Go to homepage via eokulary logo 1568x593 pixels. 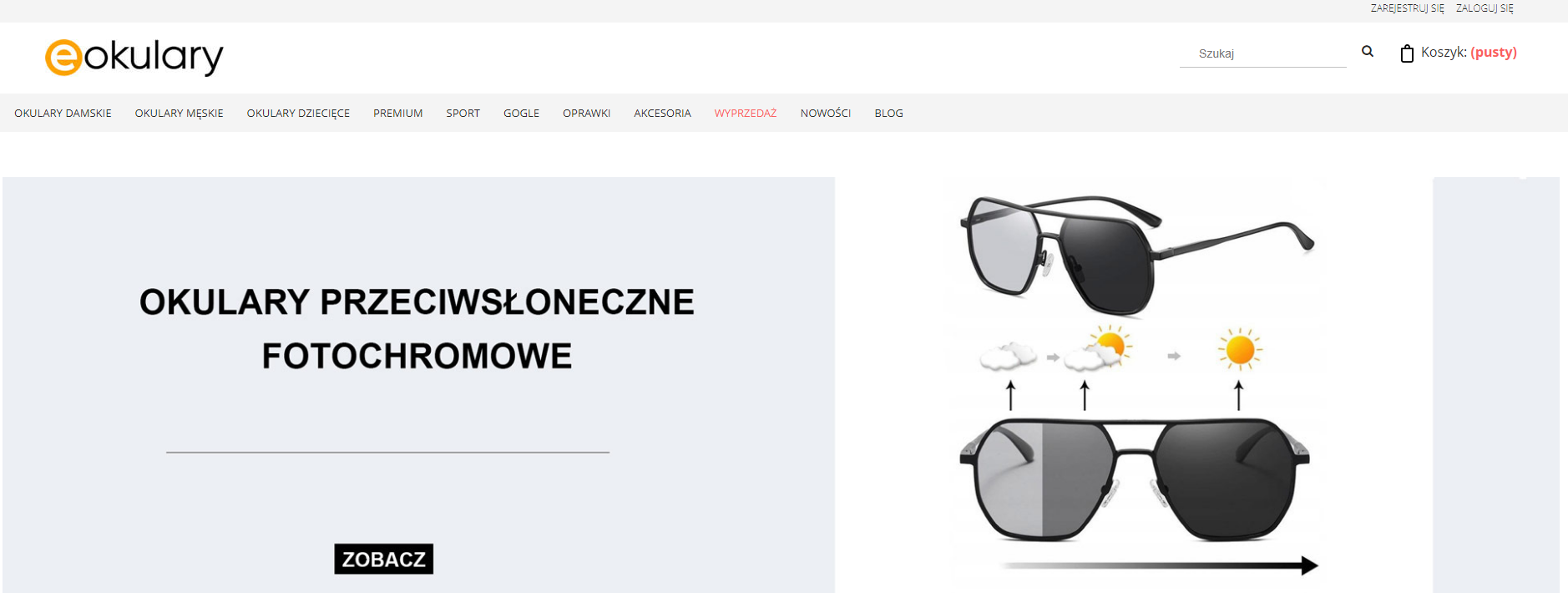click(x=134, y=57)
